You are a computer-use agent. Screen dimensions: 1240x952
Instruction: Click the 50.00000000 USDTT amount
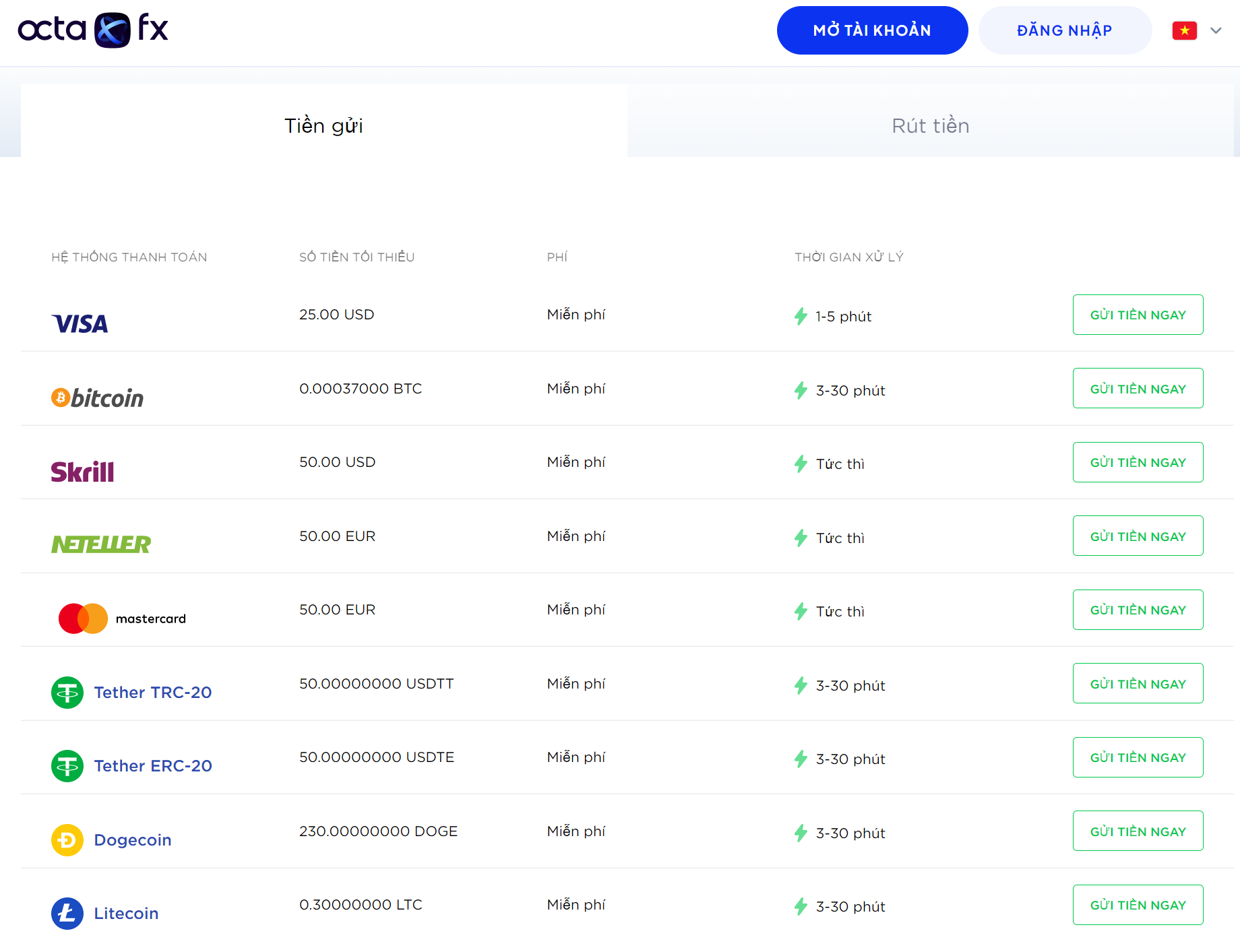tap(377, 684)
